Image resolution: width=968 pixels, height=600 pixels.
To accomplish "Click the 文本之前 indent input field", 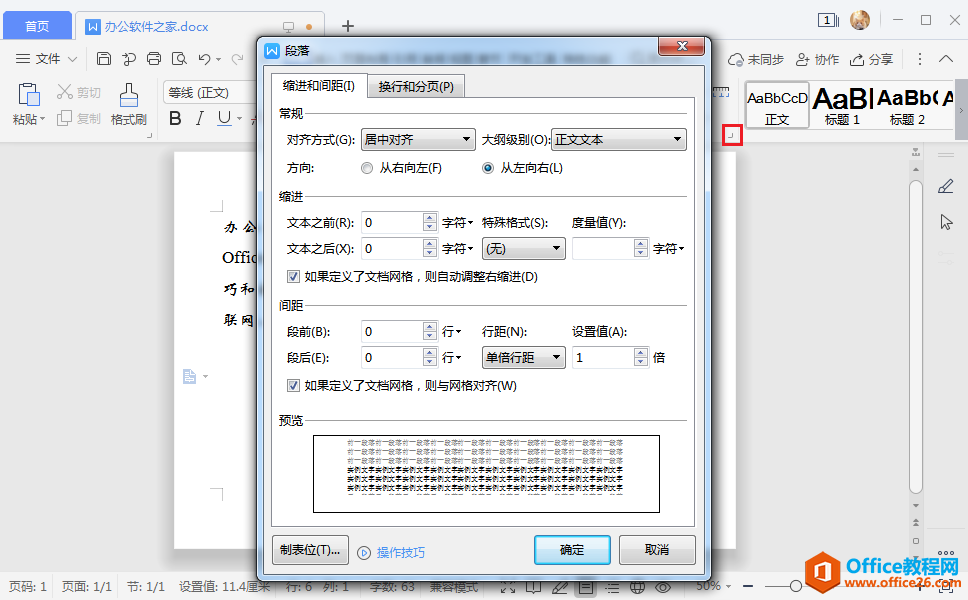I will [392, 223].
